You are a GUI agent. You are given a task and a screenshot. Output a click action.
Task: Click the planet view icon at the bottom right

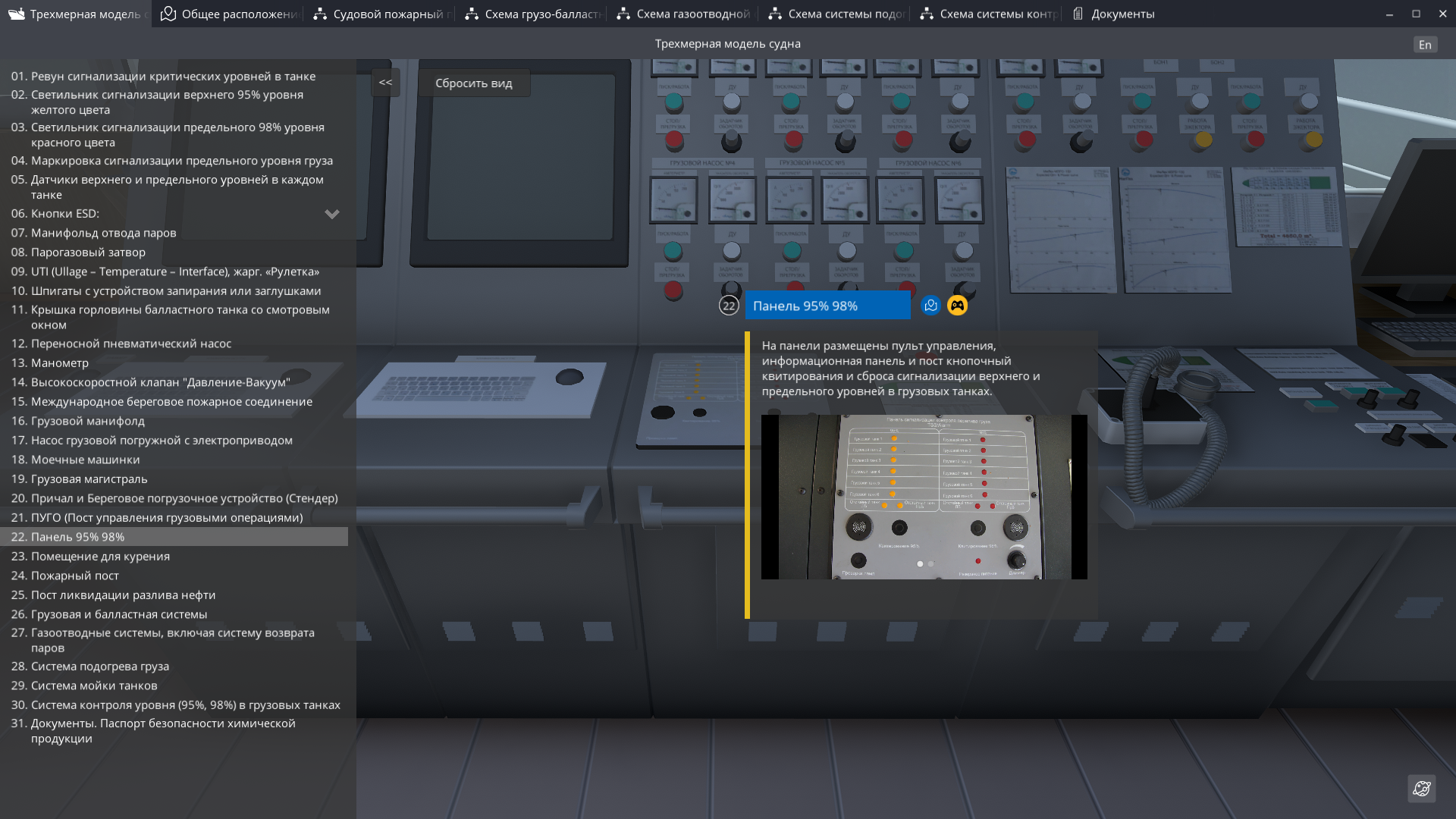click(x=1421, y=789)
